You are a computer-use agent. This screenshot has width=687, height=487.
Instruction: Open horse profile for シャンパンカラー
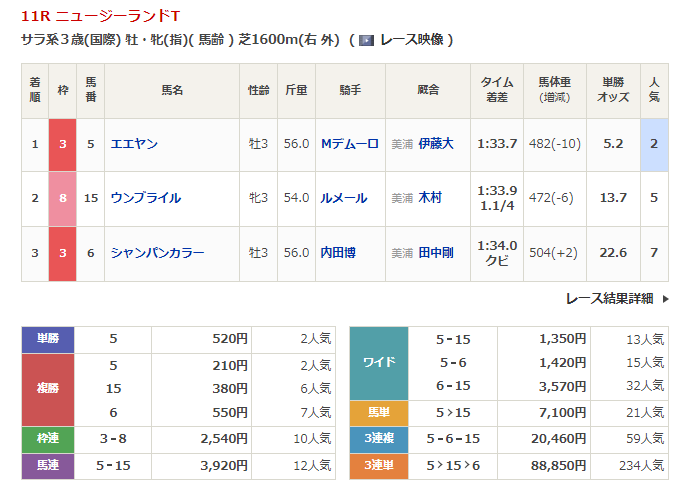tap(157, 253)
